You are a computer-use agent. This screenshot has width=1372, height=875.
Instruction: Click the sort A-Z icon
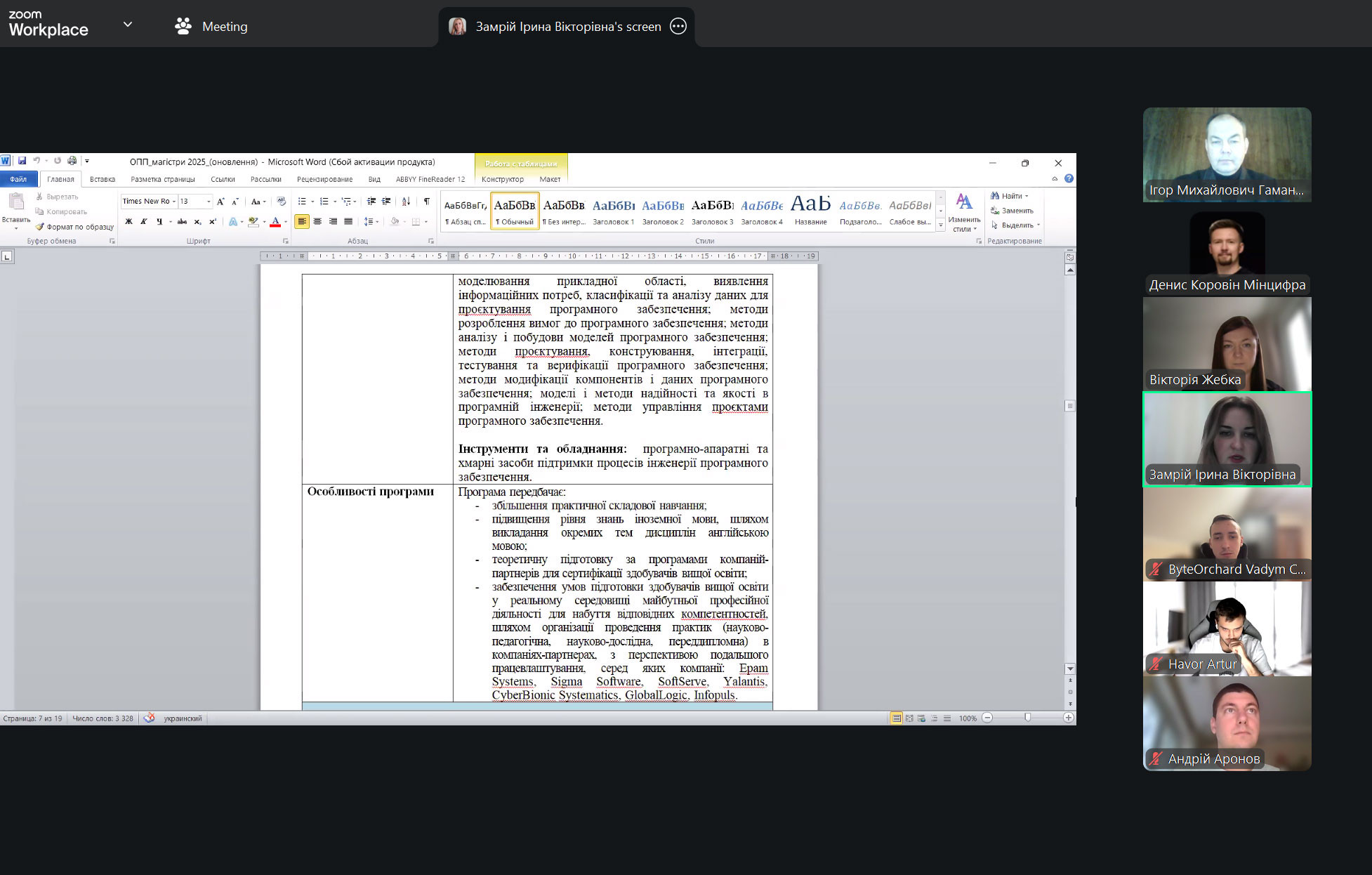click(406, 202)
